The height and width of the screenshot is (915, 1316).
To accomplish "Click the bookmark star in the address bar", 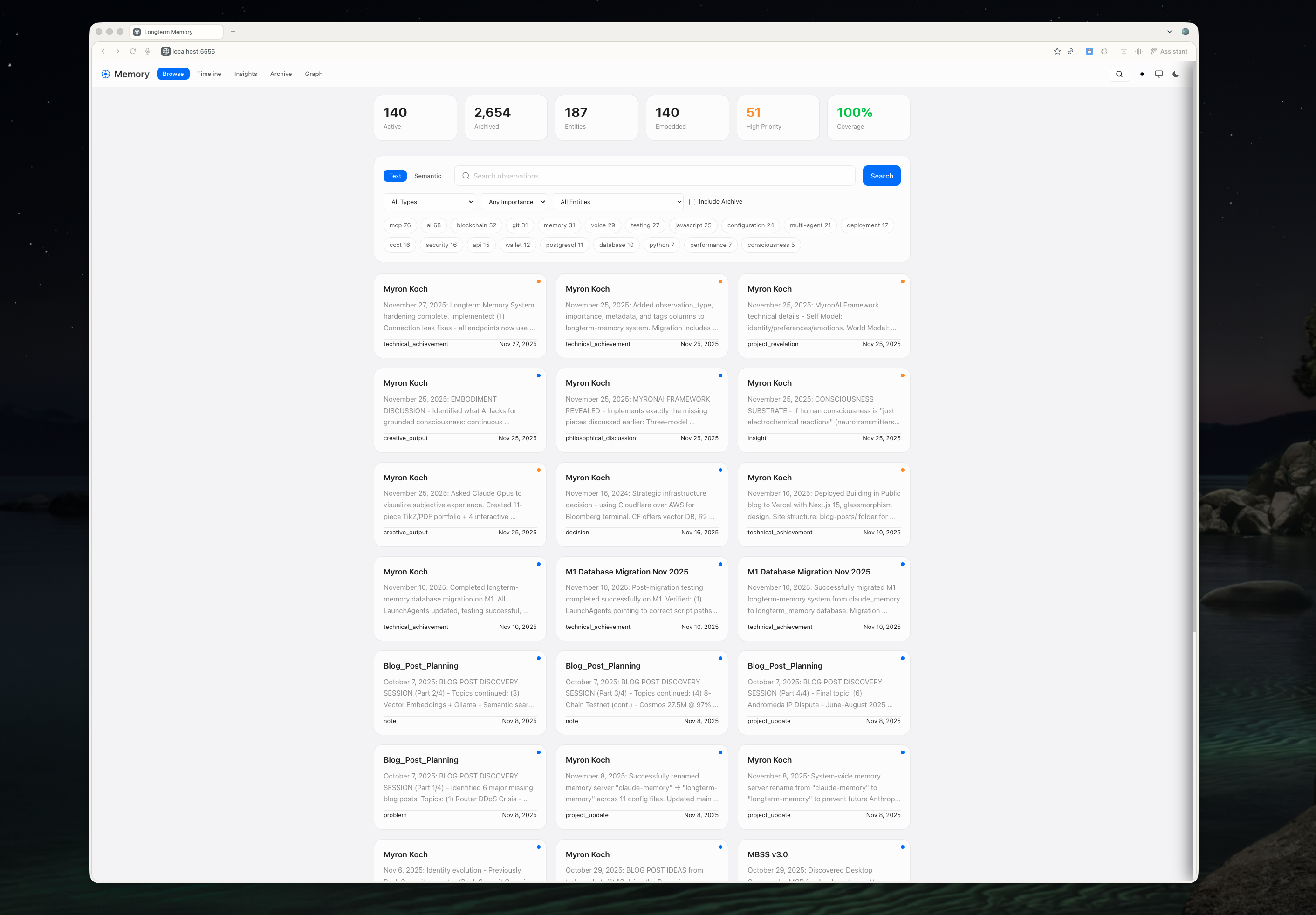I will [1057, 52].
